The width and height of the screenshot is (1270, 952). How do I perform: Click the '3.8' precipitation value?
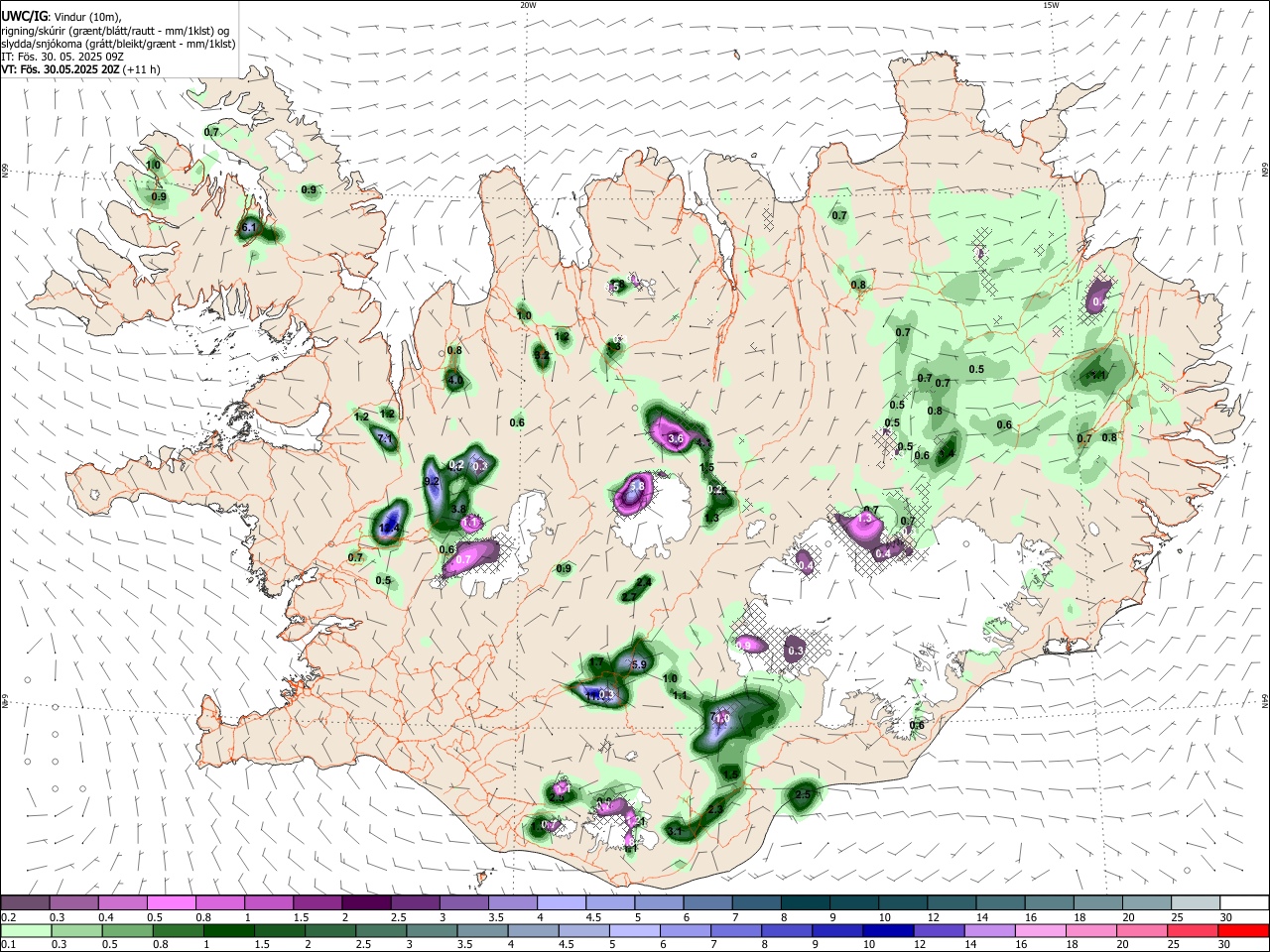(458, 509)
